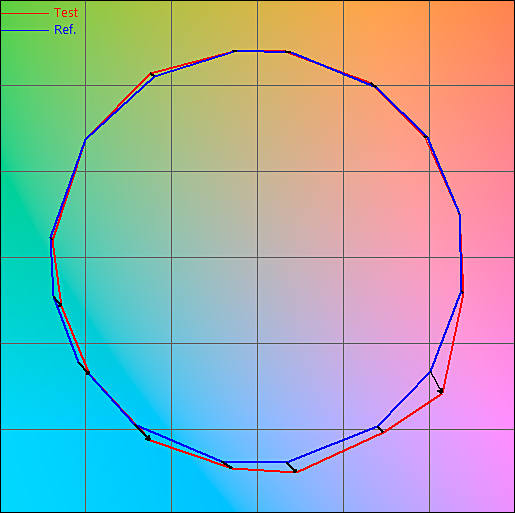Click the short black connector at lower-right purple area
This screenshot has height=513, width=515.
380,430
